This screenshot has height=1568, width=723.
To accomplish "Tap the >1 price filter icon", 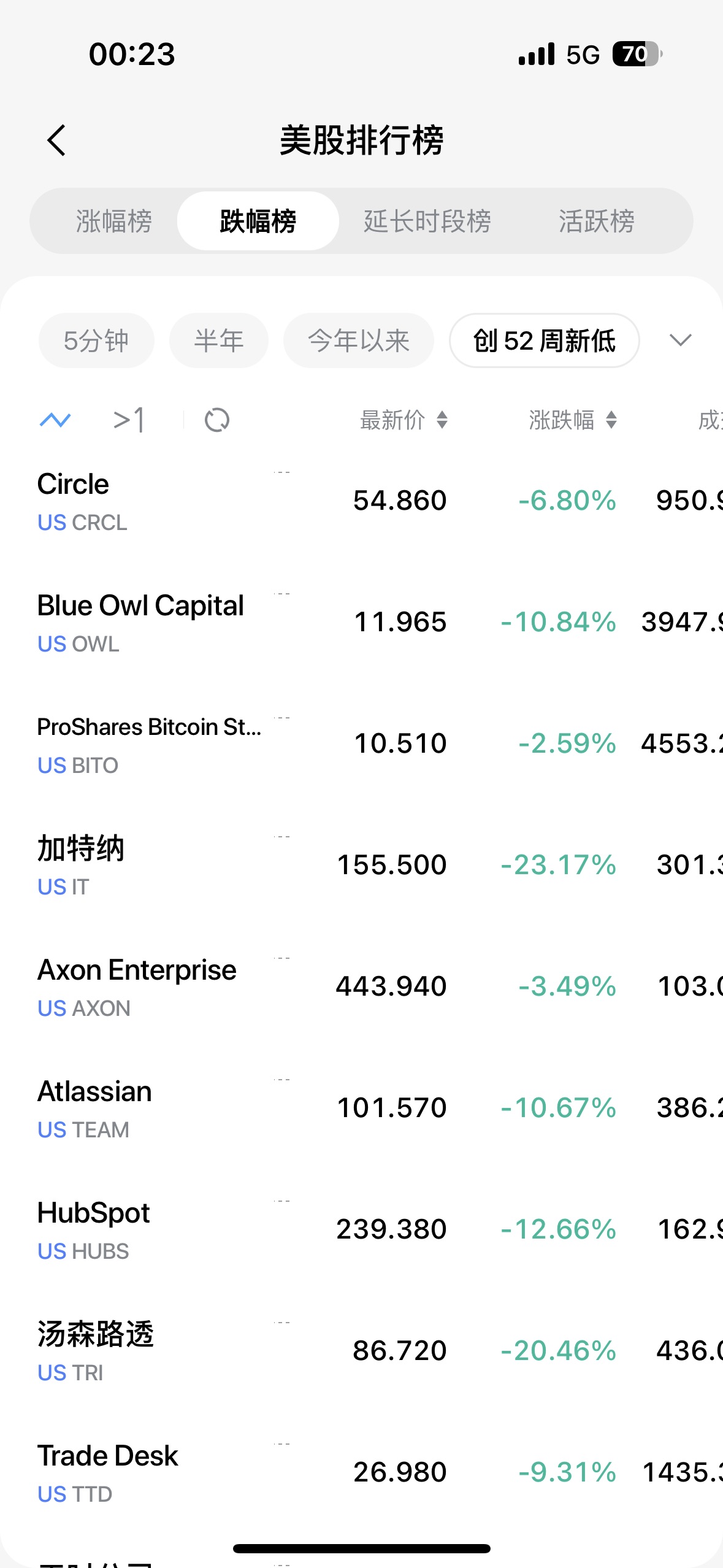I will [129, 420].
